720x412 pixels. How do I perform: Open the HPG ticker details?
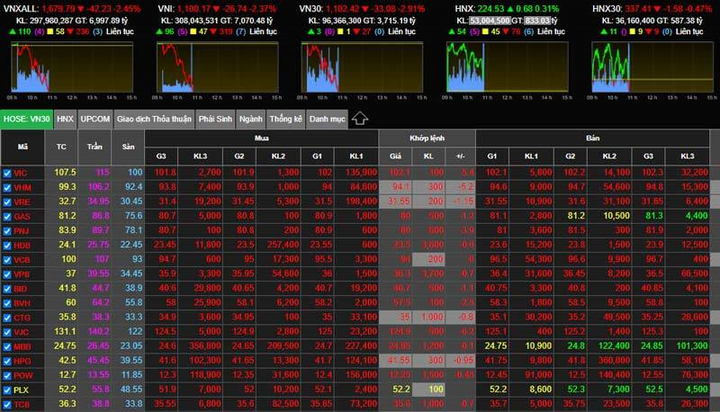(x=22, y=360)
